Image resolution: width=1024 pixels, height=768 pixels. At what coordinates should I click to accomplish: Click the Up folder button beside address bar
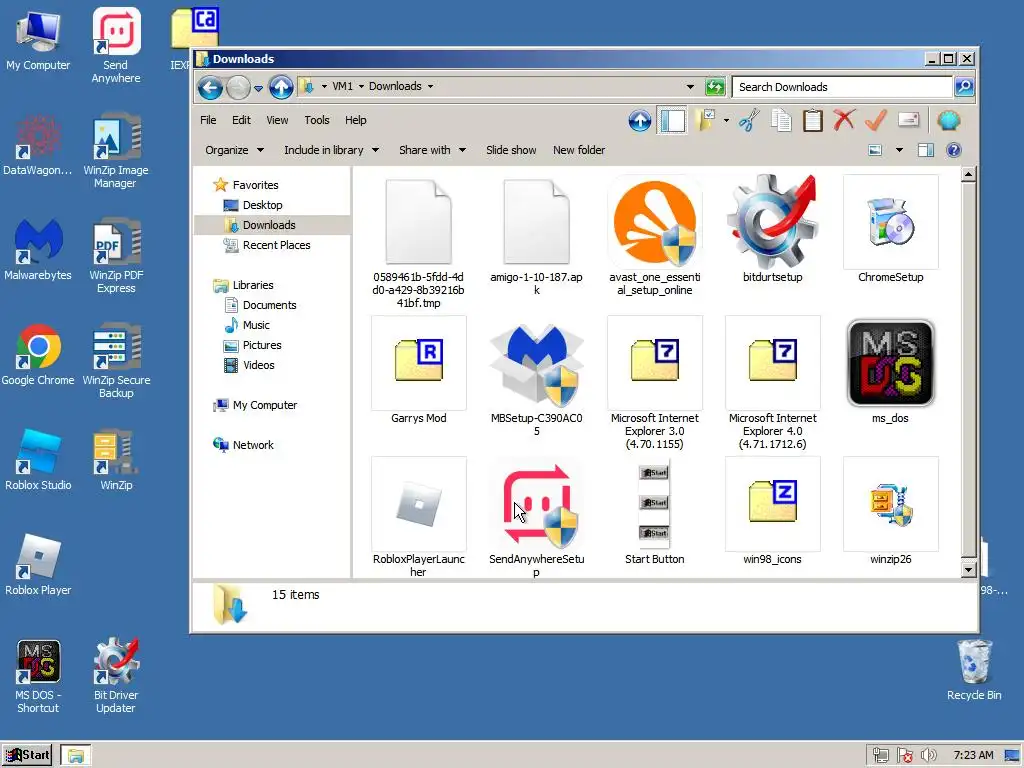pos(281,87)
